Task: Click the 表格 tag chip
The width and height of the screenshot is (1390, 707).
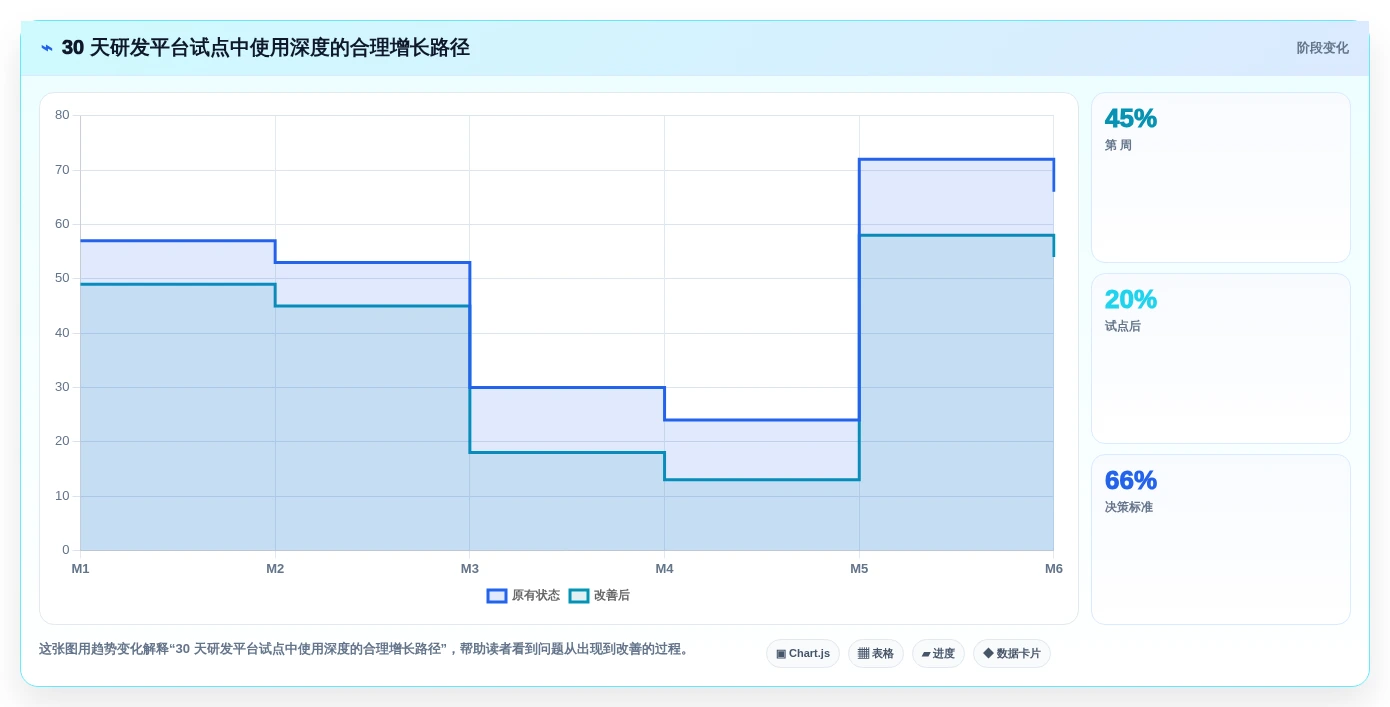Action: pos(875,653)
